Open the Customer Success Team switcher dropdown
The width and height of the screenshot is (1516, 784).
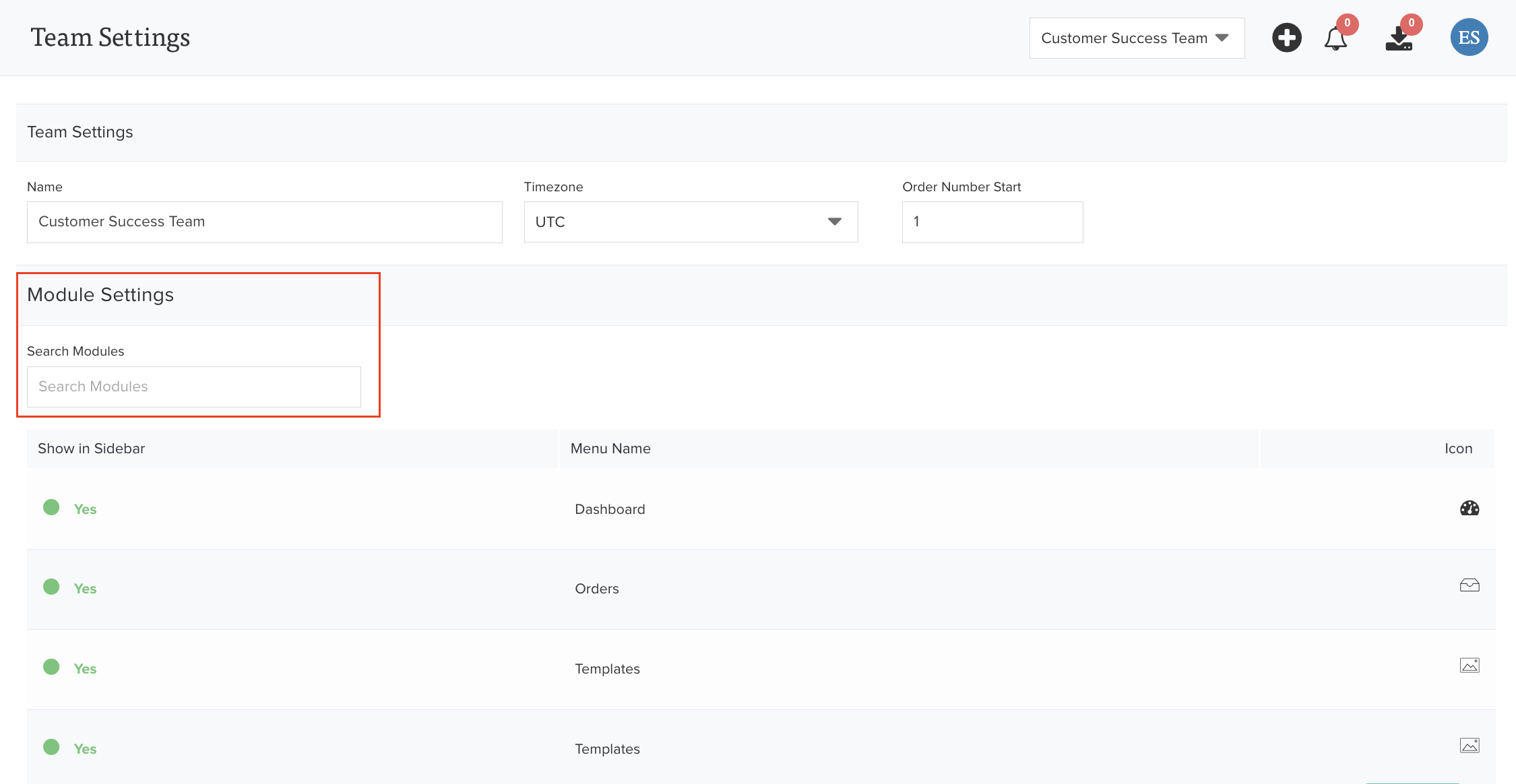click(x=1137, y=38)
